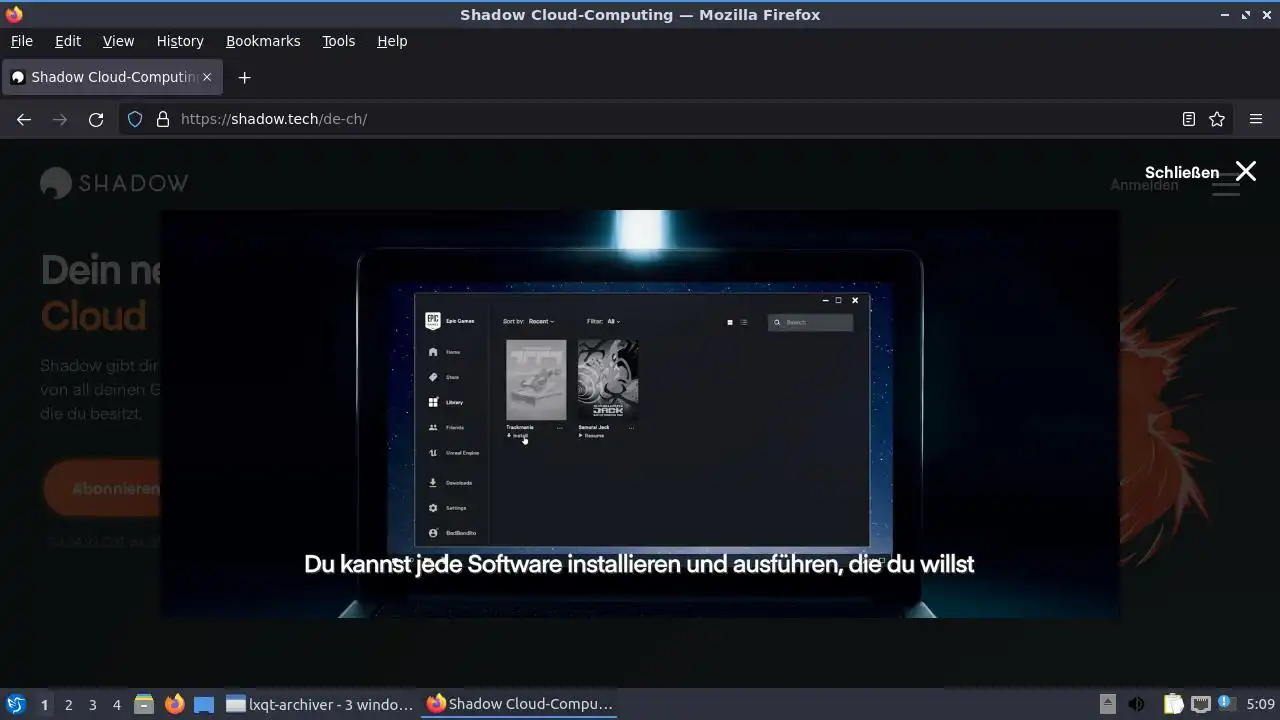Viewport: 1280px width, 720px height.
Task: Activate the Shadow Cloud-Computing taskbar entry
Action: click(x=520, y=704)
